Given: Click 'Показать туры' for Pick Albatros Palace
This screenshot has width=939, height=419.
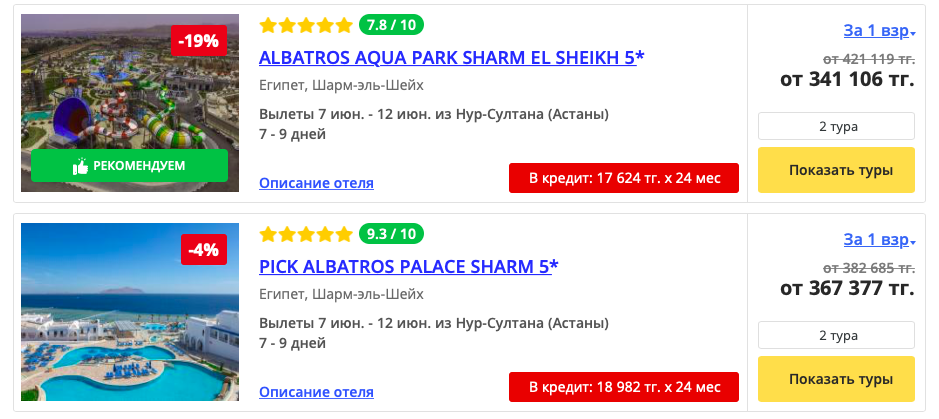Looking at the screenshot, I should [x=837, y=379].
